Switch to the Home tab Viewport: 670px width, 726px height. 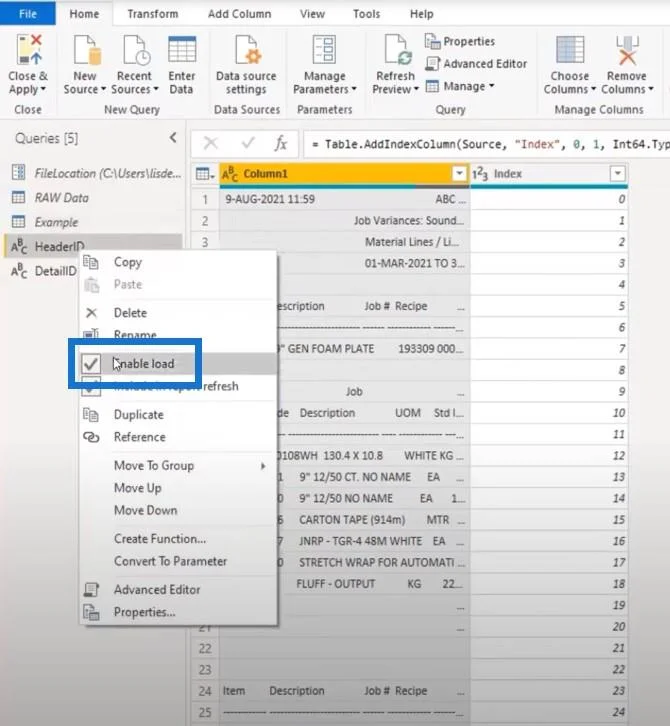click(x=84, y=14)
